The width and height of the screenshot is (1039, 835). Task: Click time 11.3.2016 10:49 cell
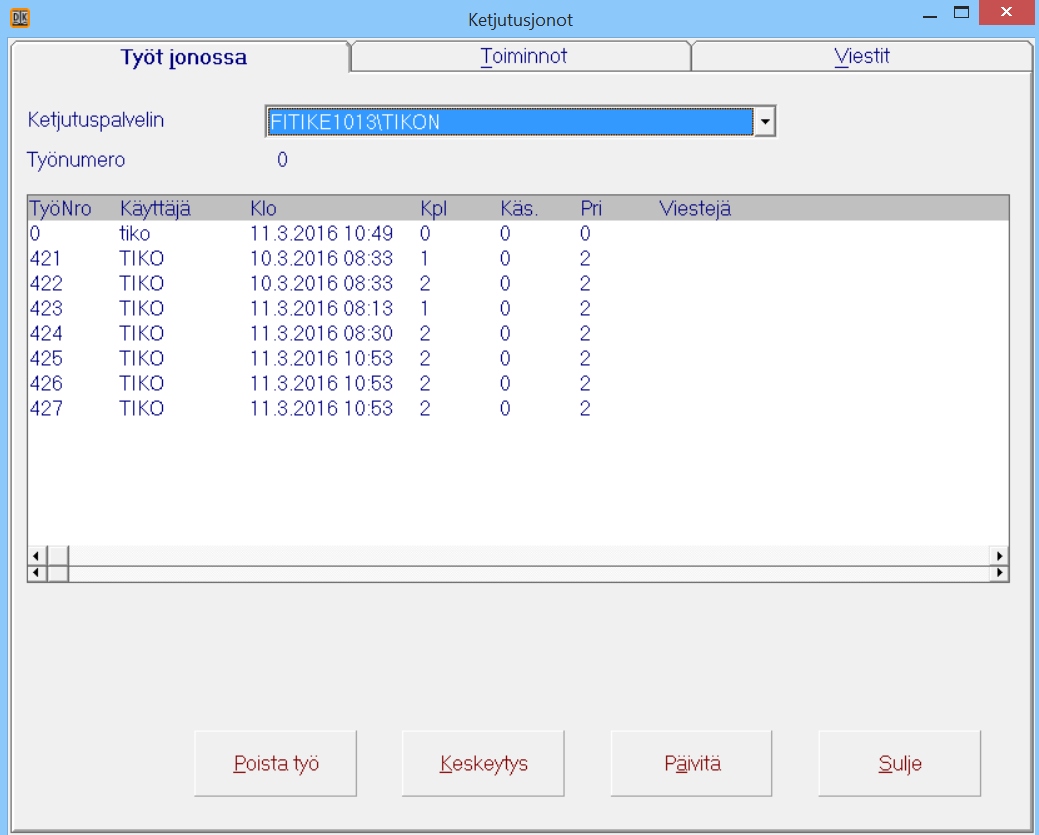321,233
